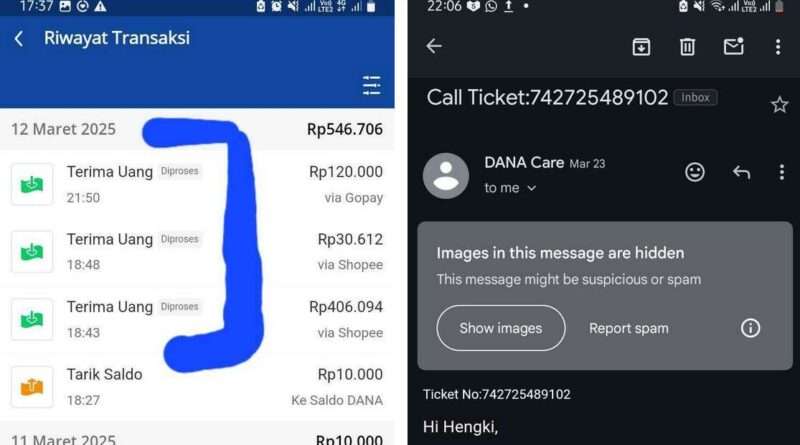The width and height of the screenshot is (800, 445).
Task: Open Gmail overflow menu in top bar
Action: coord(778,46)
